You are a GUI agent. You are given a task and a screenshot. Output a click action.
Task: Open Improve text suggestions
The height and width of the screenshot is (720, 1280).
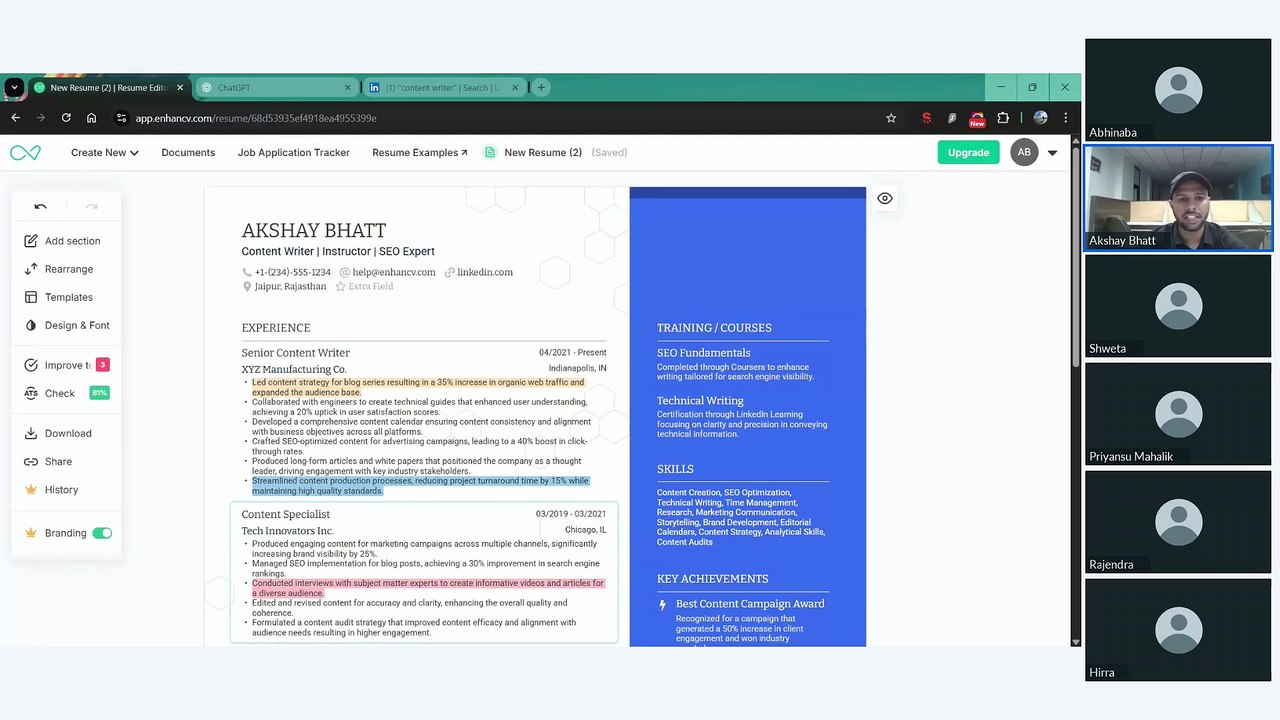pos(66,365)
